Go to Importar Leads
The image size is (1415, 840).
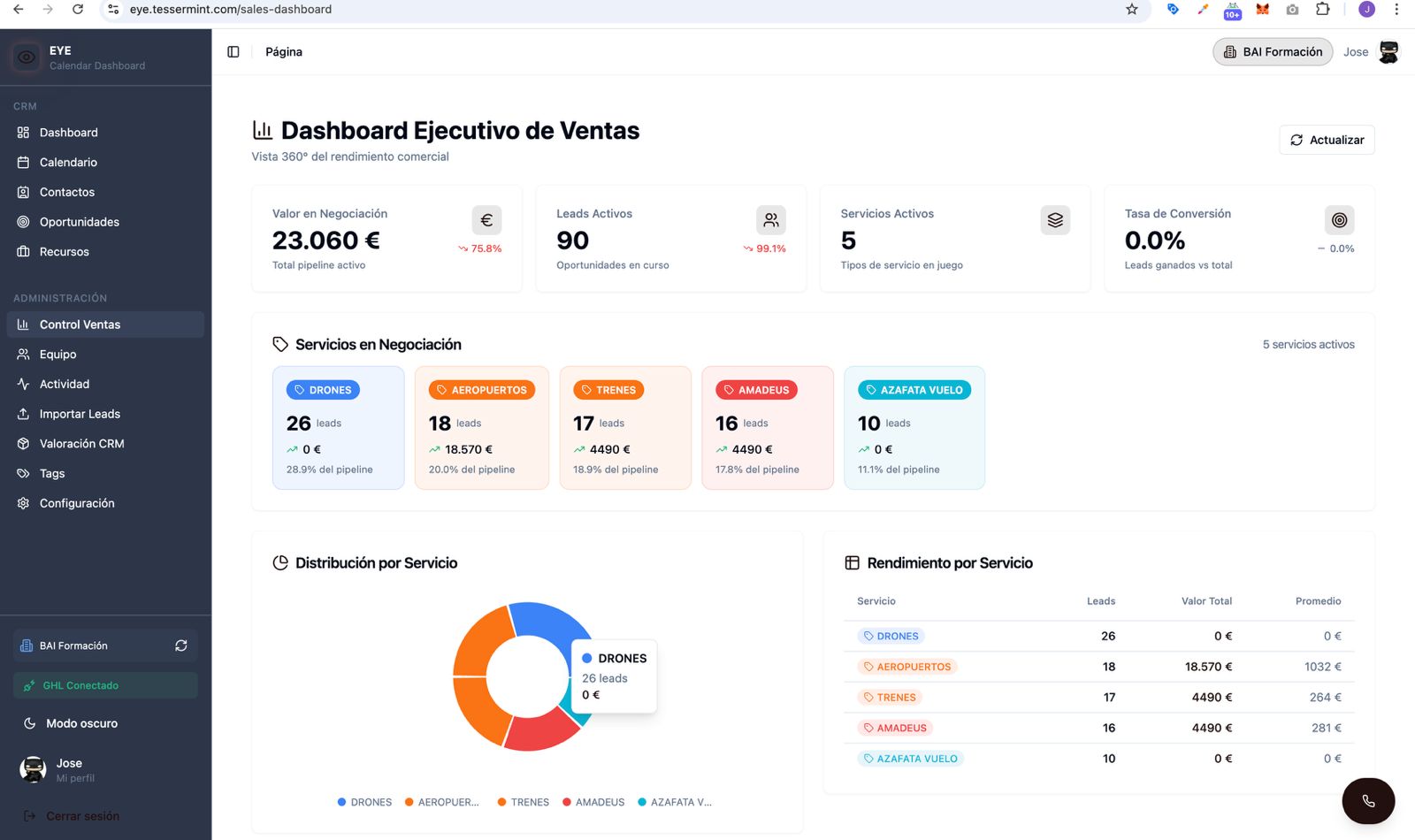click(x=106, y=414)
